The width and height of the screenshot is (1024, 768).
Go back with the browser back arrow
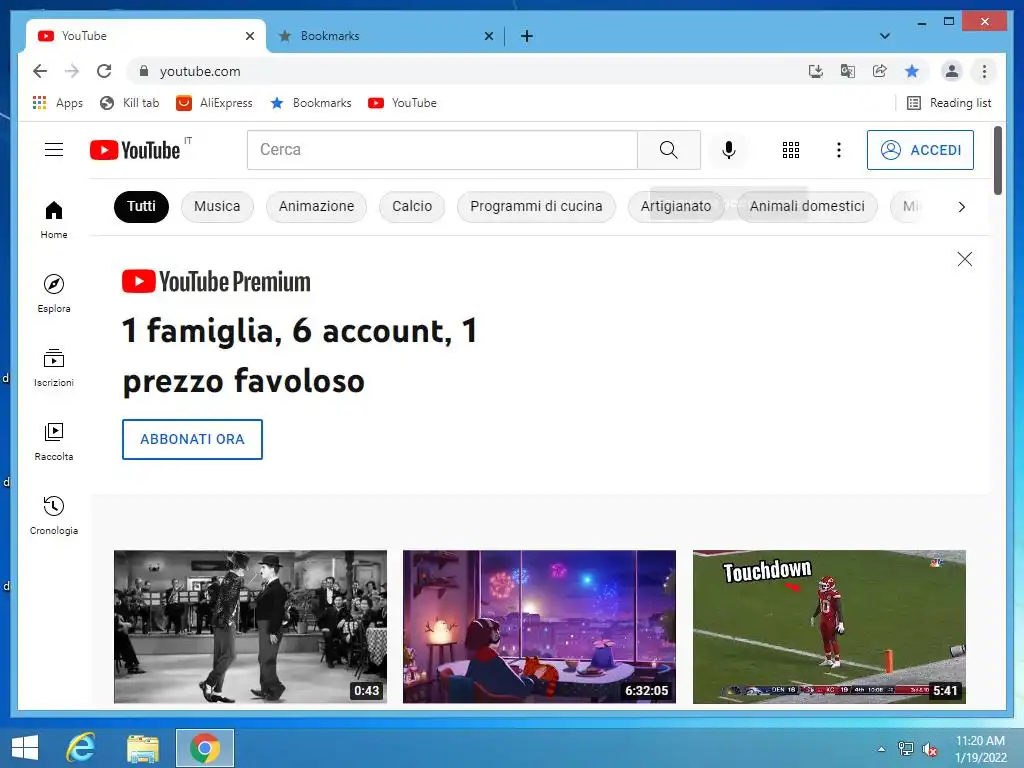coord(40,71)
